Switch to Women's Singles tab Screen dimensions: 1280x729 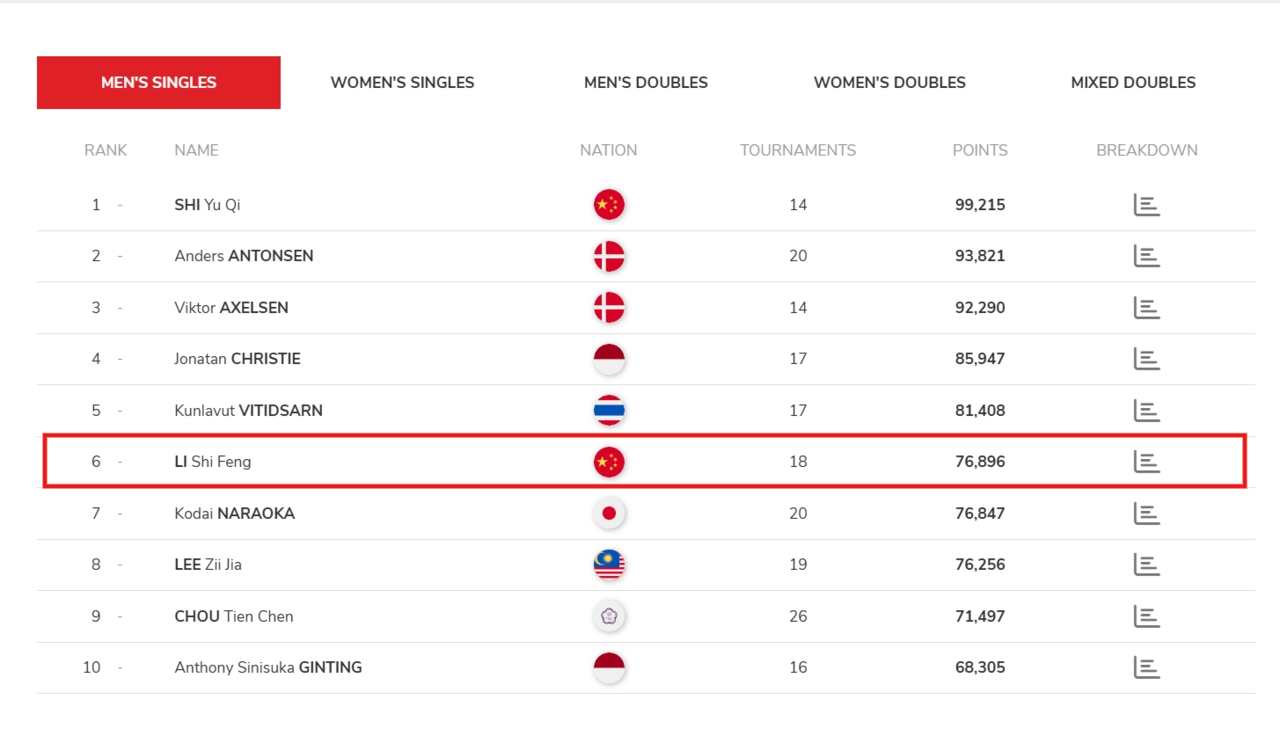pos(402,83)
